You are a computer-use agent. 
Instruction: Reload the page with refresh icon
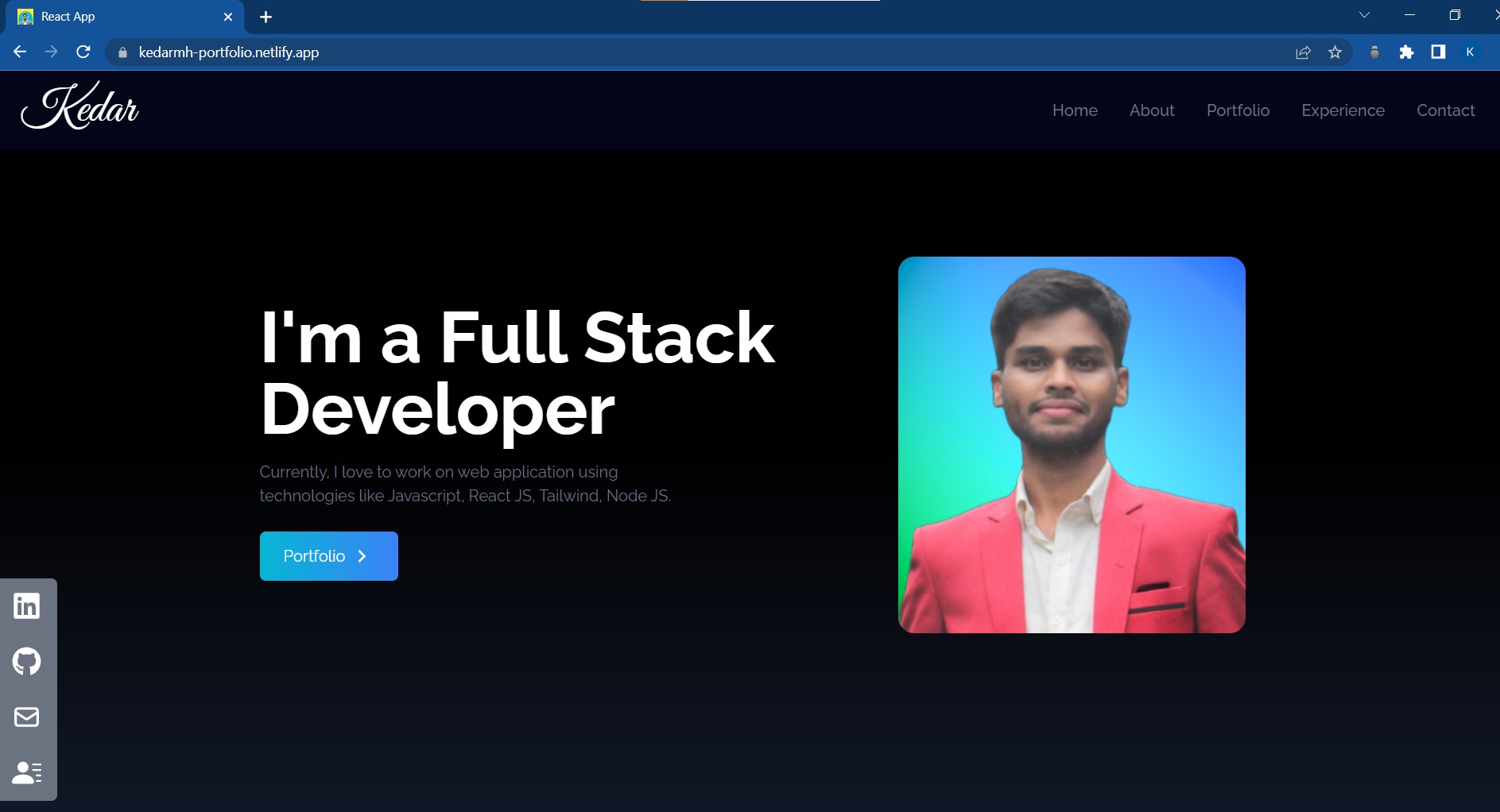(83, 52)
